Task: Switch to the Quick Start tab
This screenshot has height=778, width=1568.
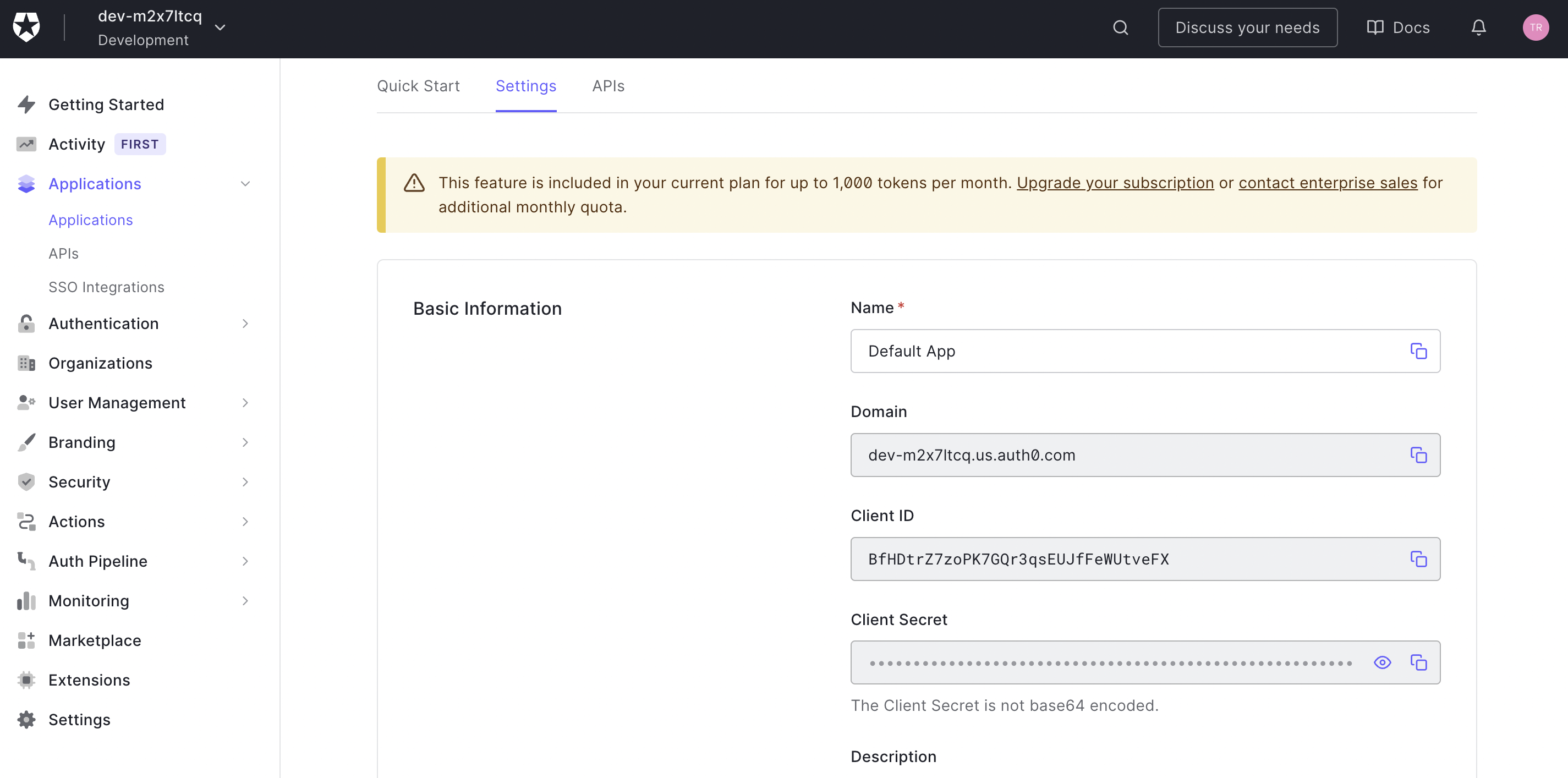Action: pyautogui.click(x=418, y=86)
